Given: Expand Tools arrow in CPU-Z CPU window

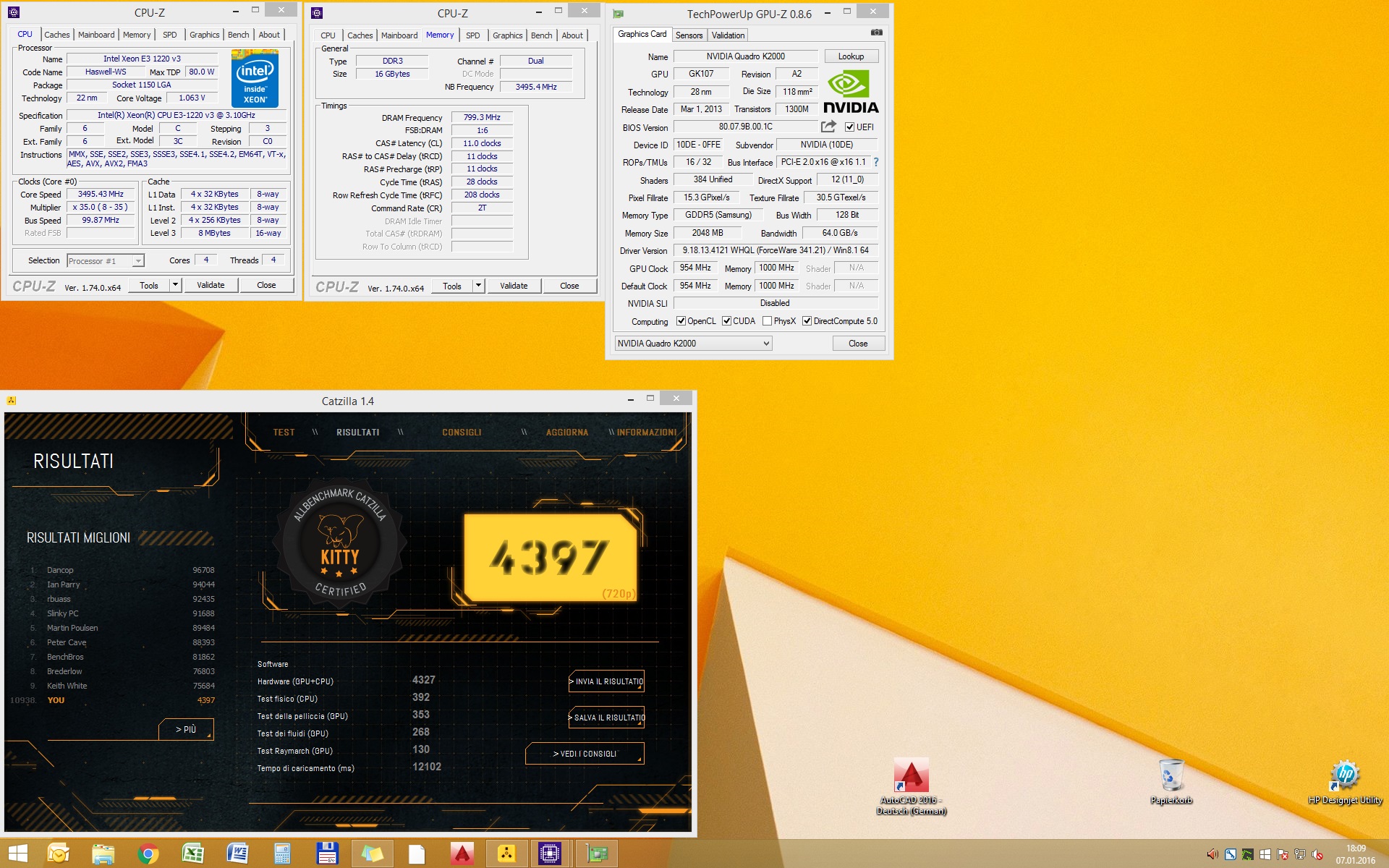Looking at the screenshot, I should 175,285.
